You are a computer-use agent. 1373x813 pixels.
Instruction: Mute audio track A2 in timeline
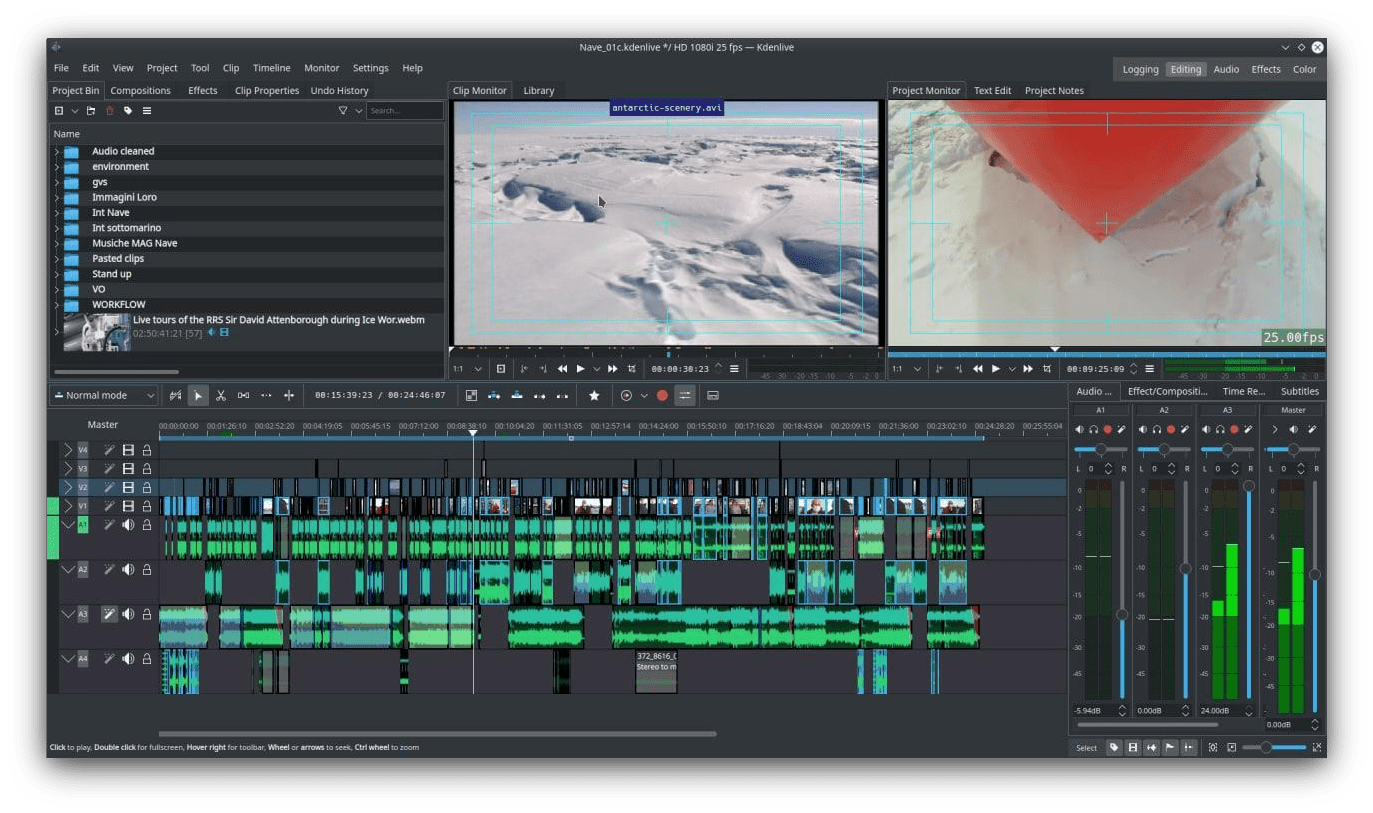[128, 569]
